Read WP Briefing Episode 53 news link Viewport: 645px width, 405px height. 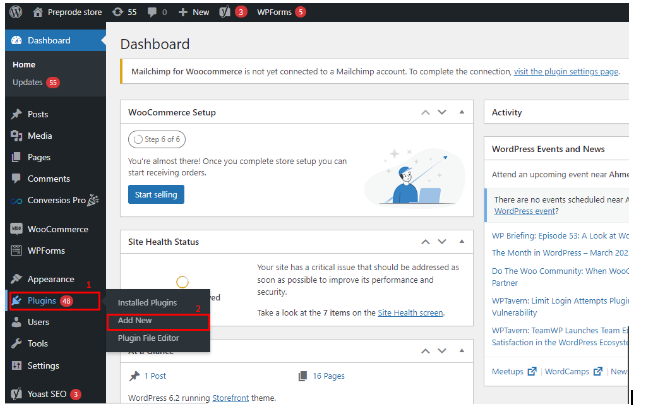point(560,236)
